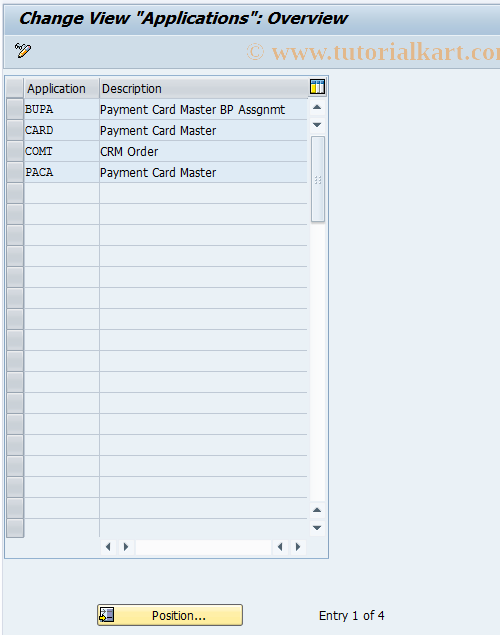
Task: Select row selector for COMT
Action: click(15, 151)
